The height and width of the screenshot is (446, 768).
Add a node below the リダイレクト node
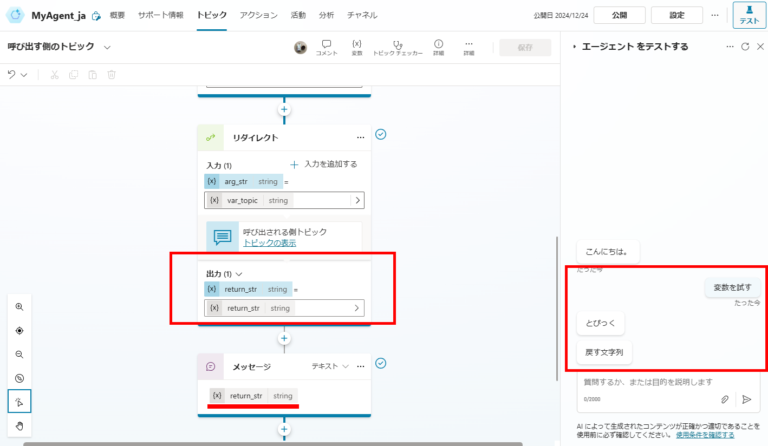[x=284, y=338]
